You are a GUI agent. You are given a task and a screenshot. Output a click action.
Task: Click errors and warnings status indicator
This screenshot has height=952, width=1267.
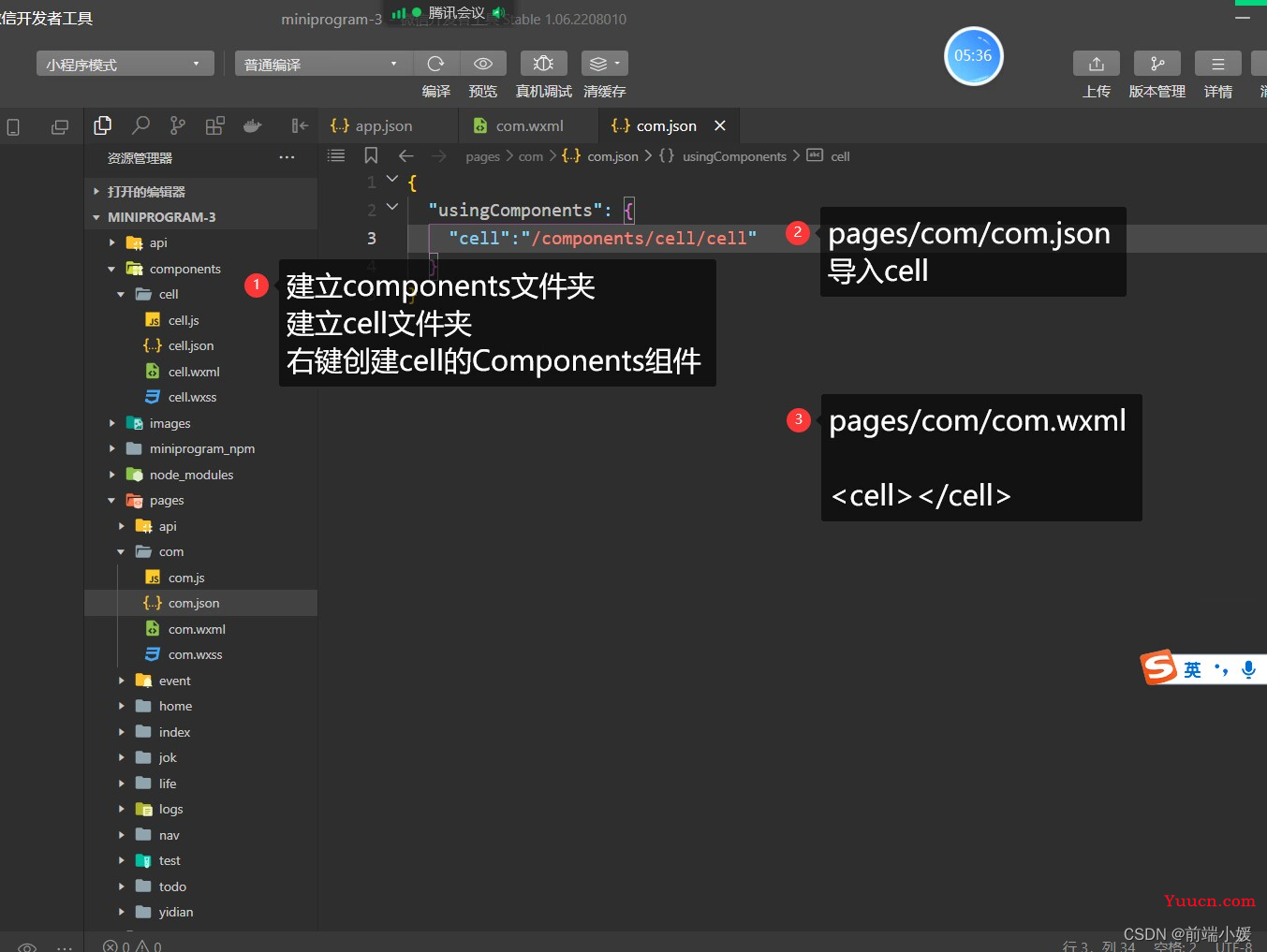pyautogui.click(x=132, y=945)
